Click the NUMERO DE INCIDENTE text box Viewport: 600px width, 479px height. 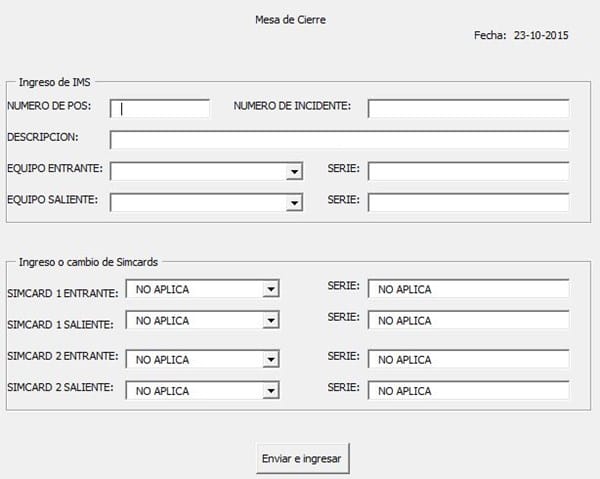(468, 108)
